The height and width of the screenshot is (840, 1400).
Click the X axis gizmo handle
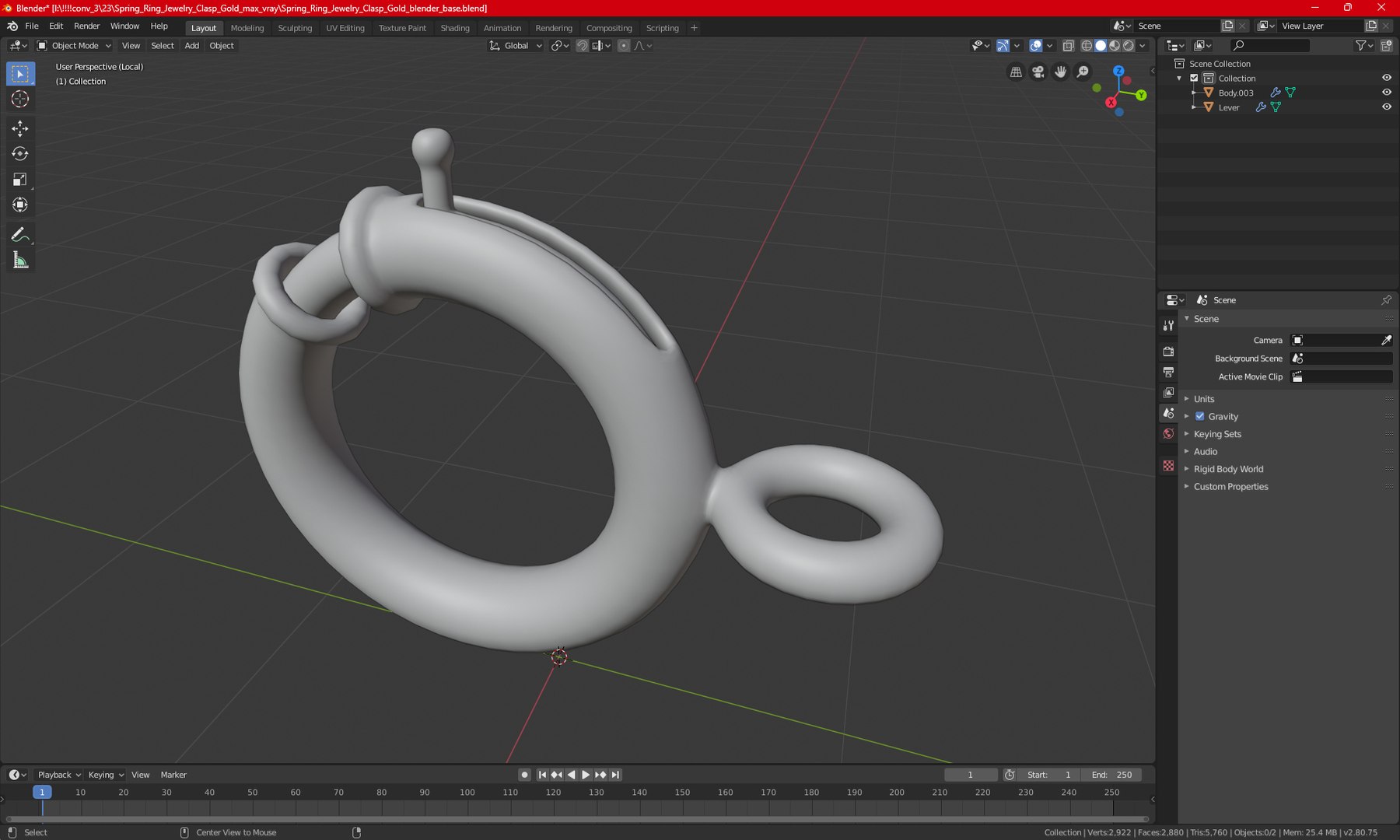[x=1111, y=103]
